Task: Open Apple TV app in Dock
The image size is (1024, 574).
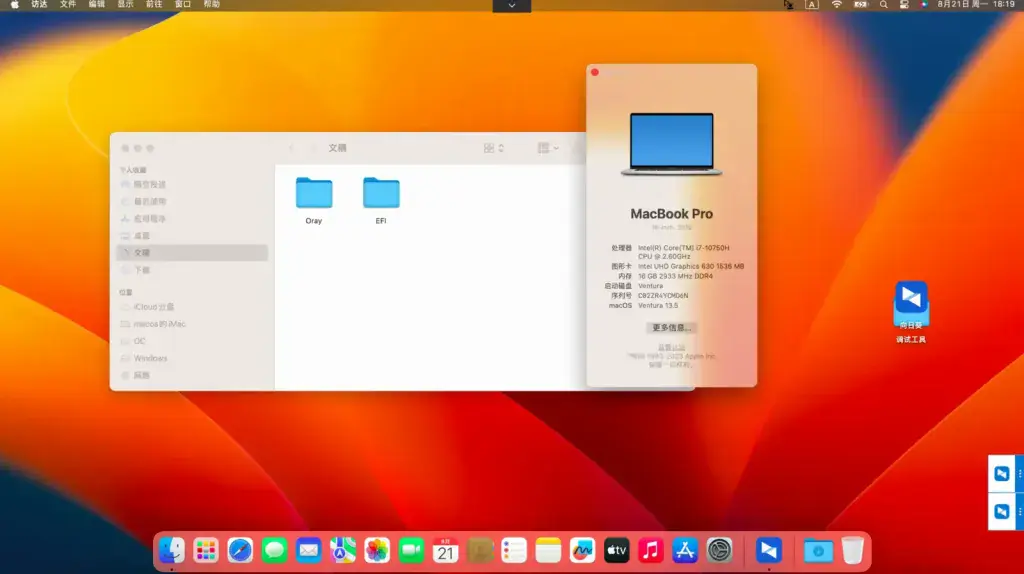Action: [616, 550]
